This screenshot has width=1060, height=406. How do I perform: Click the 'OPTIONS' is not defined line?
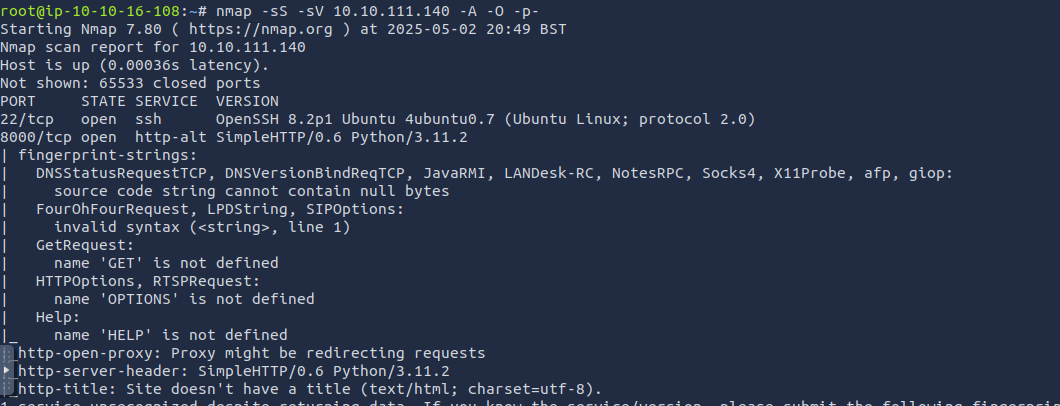(184, 299)
